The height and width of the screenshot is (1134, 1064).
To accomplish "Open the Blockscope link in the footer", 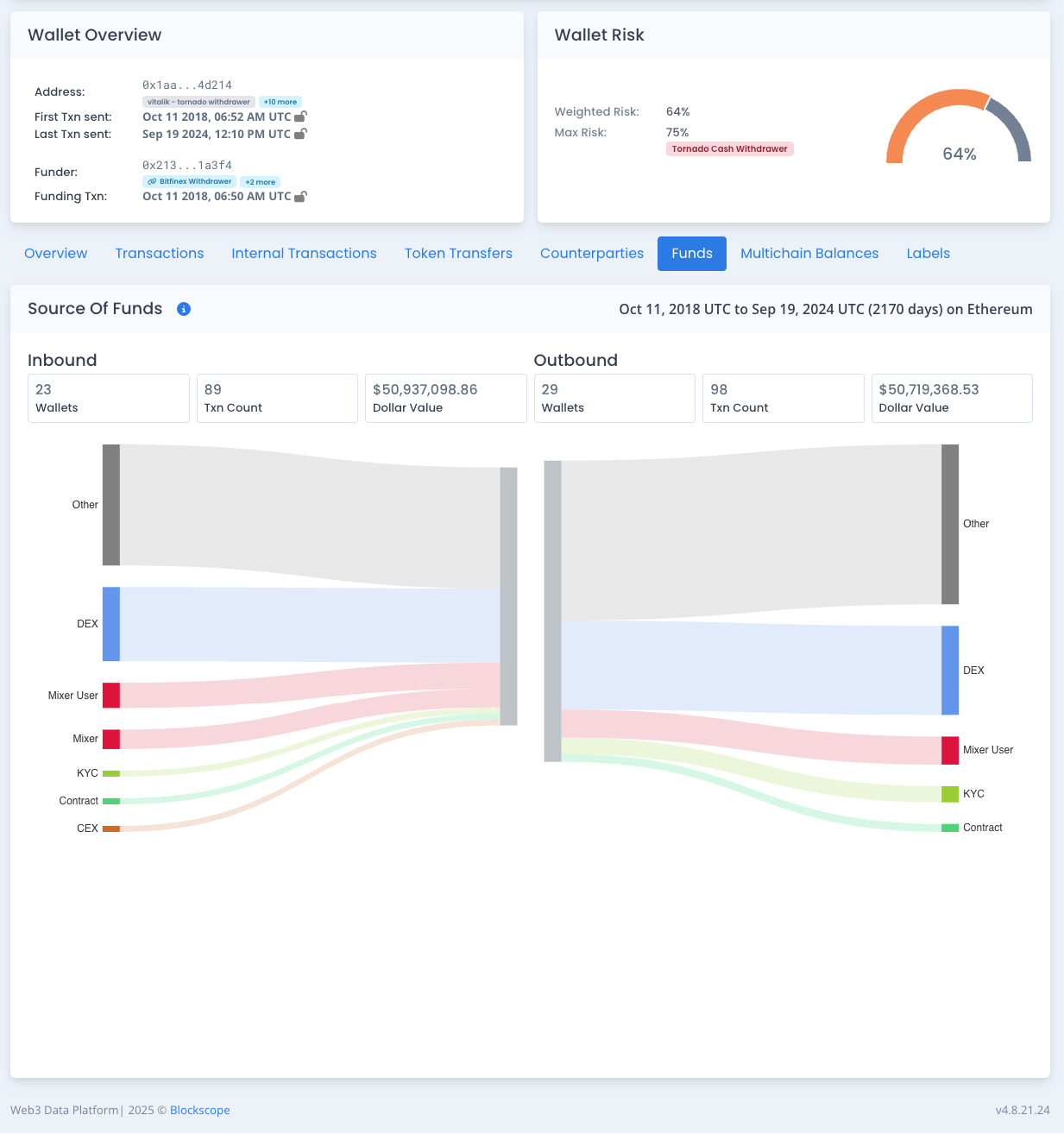I will point(199,1110).
